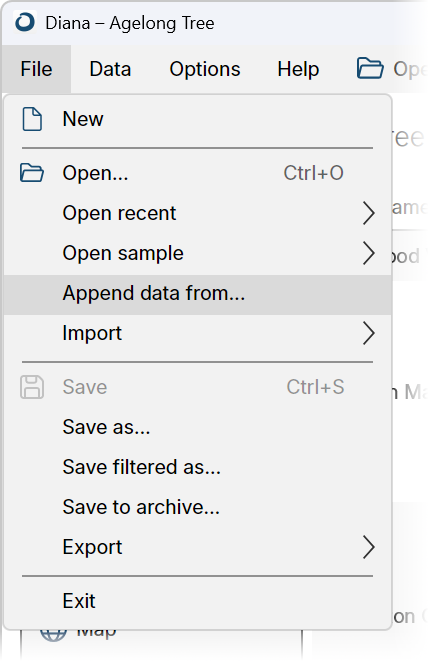The image size is (429, 661).
Task: Close the File menu via File
Action: (x=36, y=69)
